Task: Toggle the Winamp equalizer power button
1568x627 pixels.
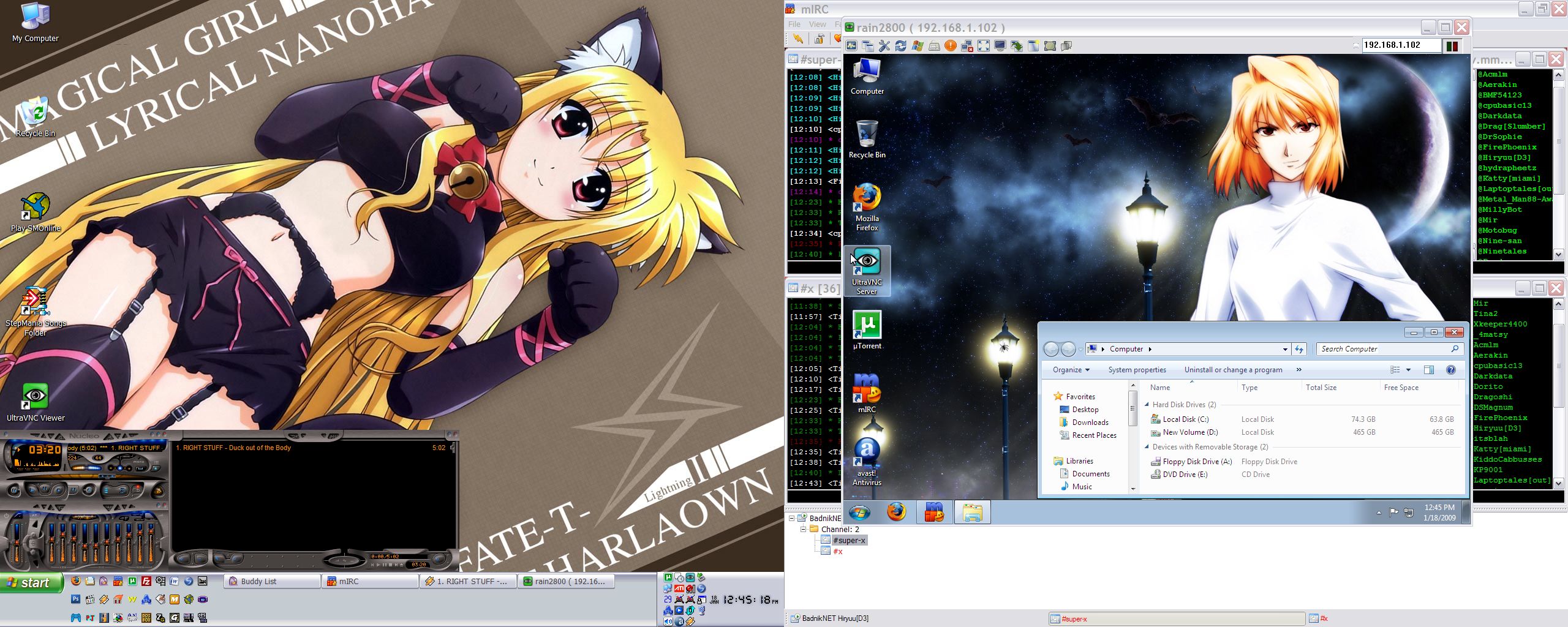Action: tap(7, 516)
